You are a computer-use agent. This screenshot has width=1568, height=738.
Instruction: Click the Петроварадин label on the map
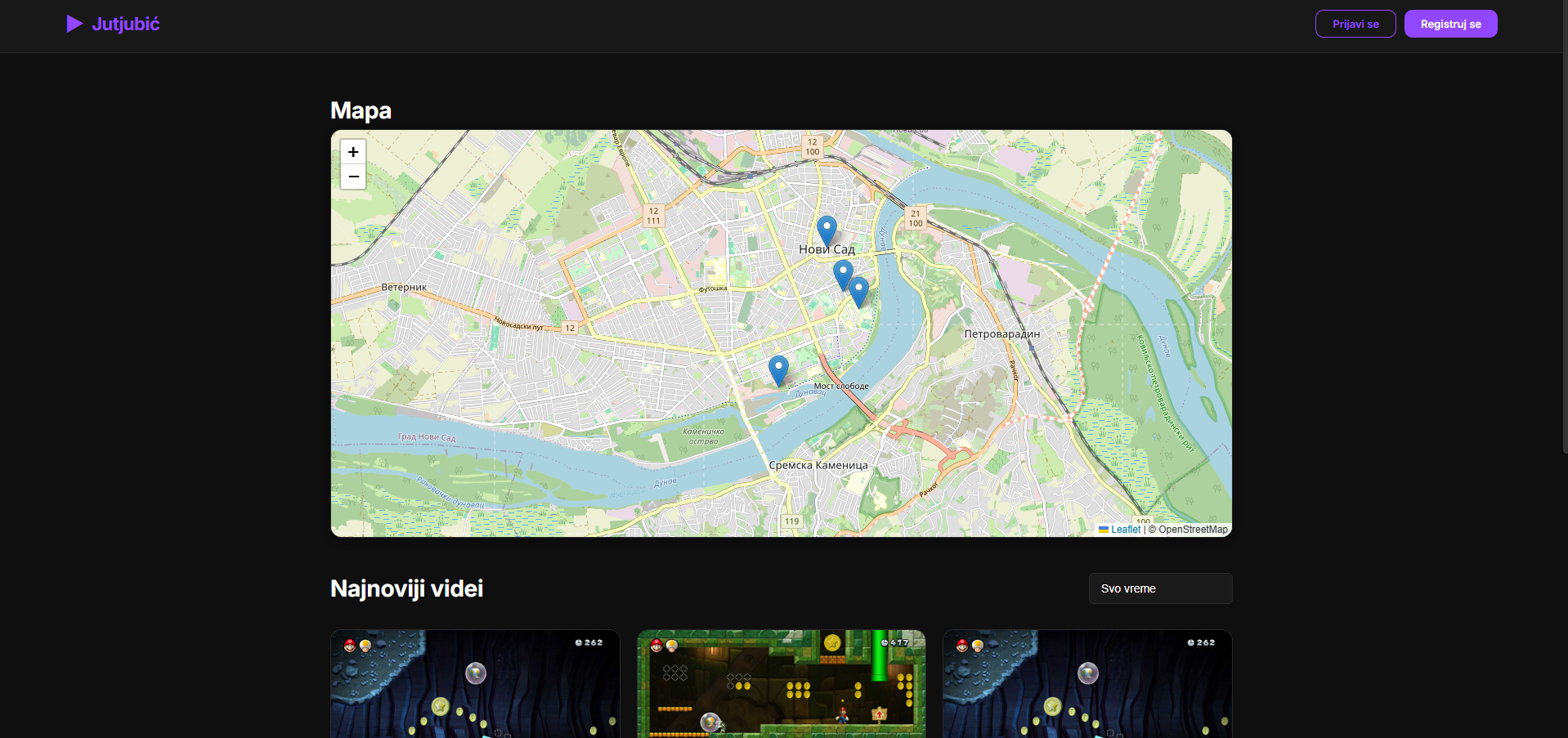coord(1001,334)
